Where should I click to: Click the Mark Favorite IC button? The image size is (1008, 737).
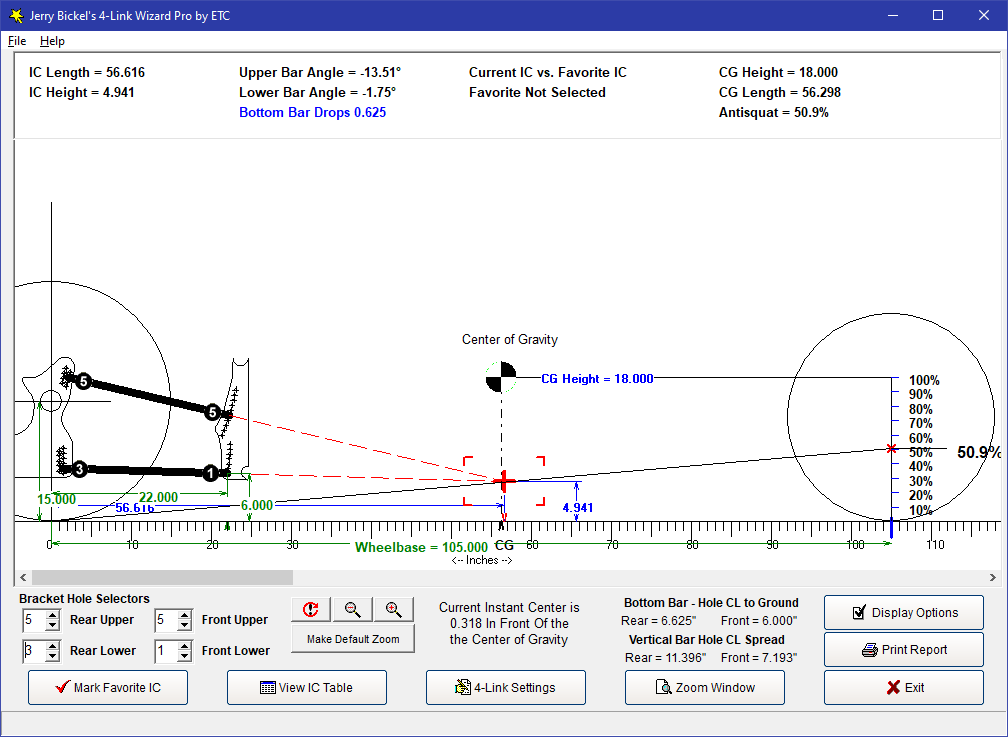coord(108,687)
